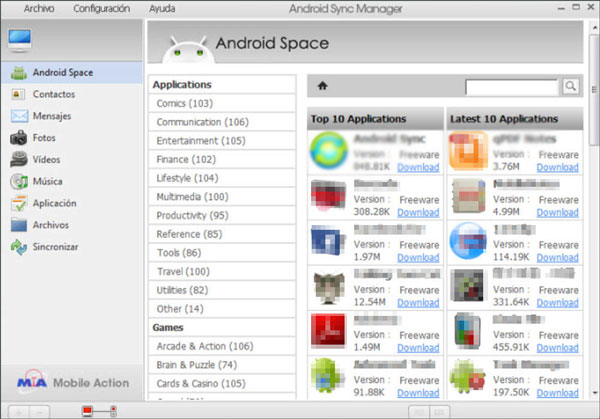Select the Comics (103) category

tap(222, 103)
